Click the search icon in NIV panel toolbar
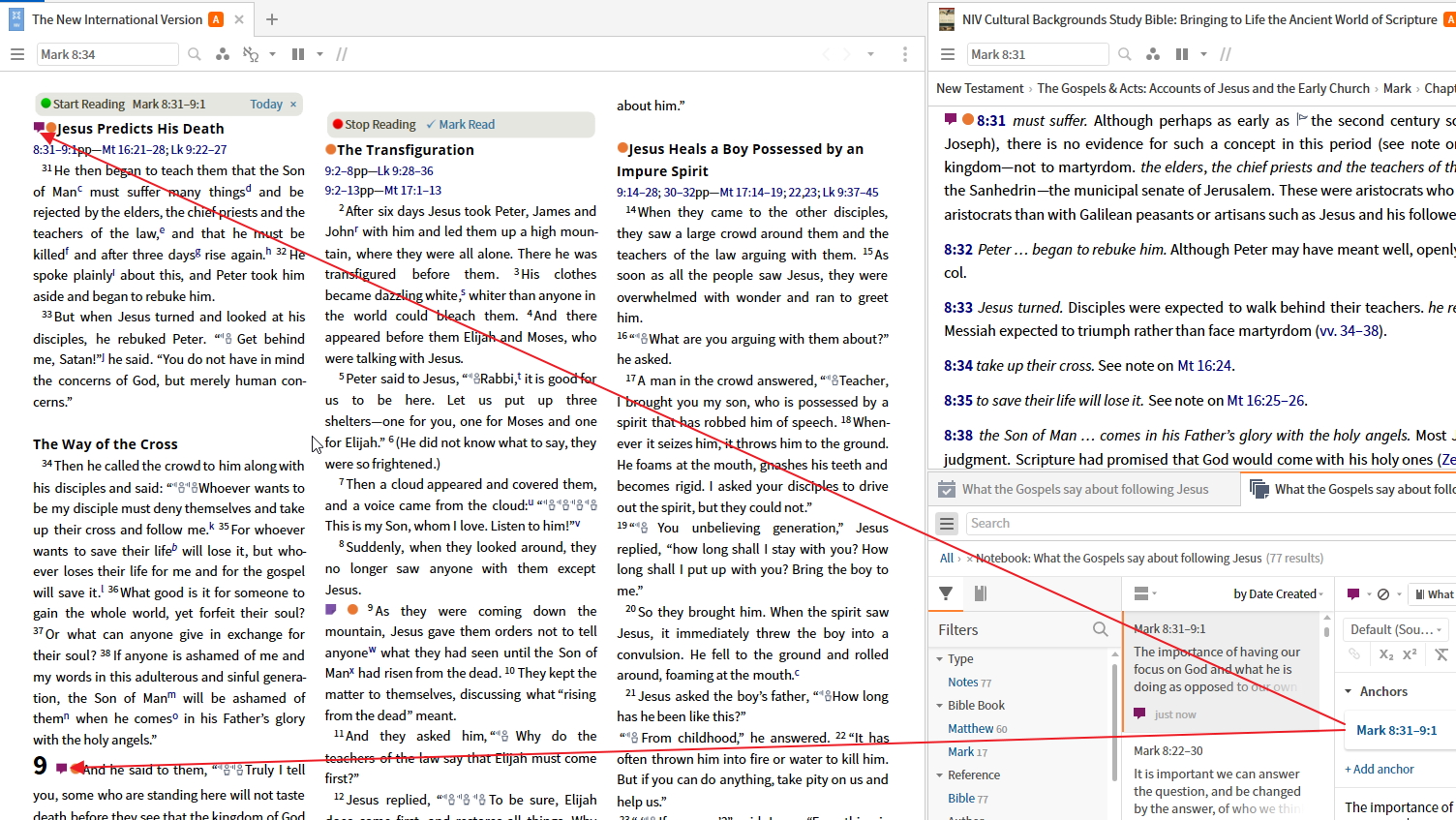This screenshot has height=820, width=1456. pos(195,54)
